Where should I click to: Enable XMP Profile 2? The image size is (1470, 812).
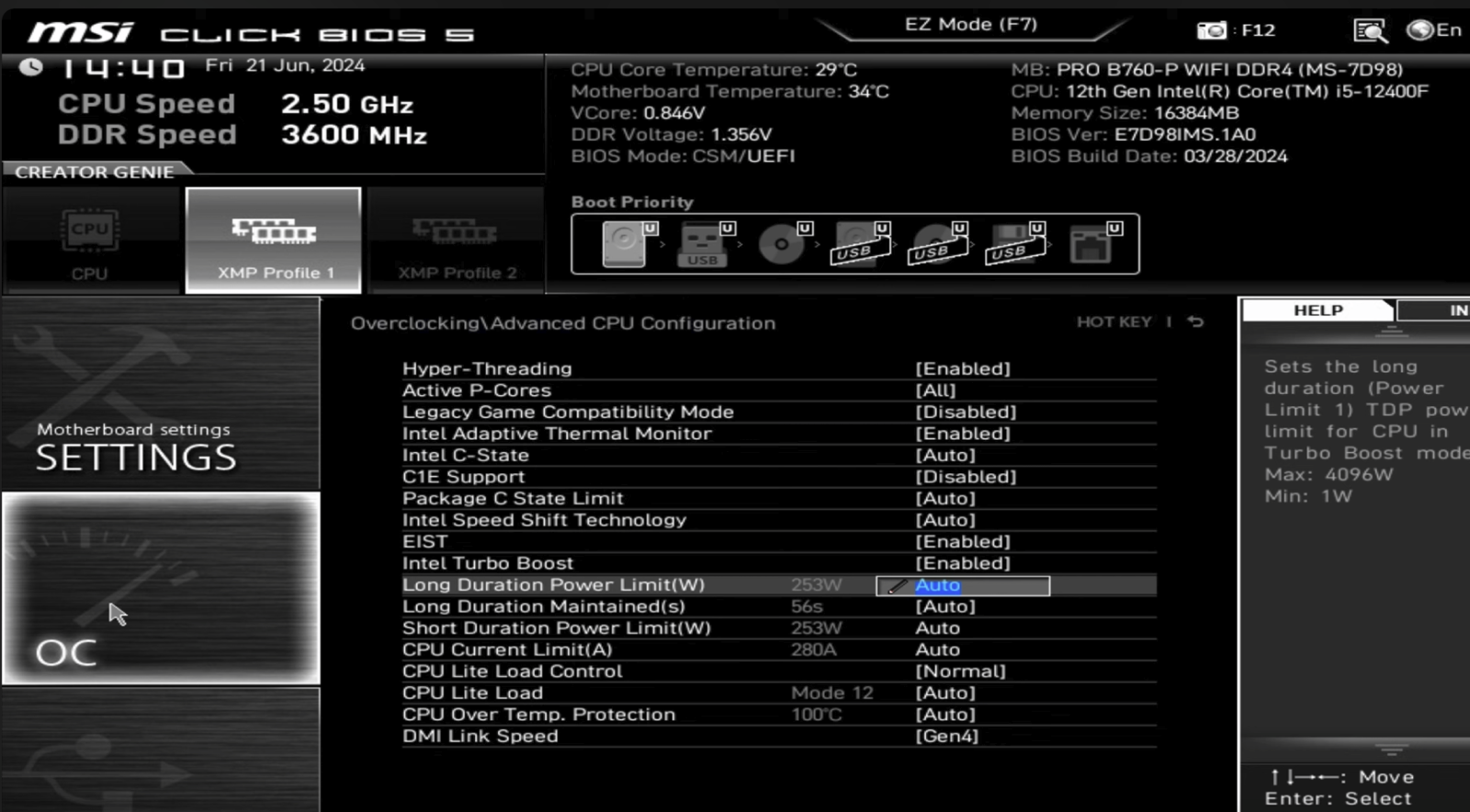click(x=457, y=241)
